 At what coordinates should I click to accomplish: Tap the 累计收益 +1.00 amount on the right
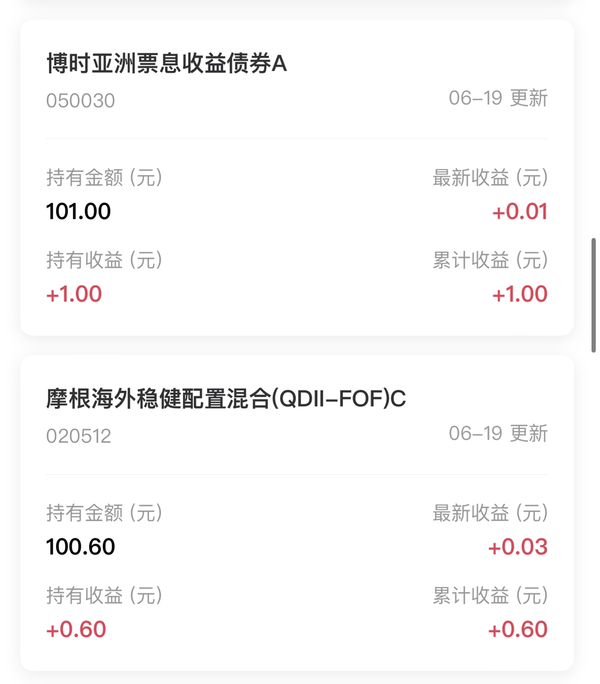pyautogui.click(x=520, y=294)
